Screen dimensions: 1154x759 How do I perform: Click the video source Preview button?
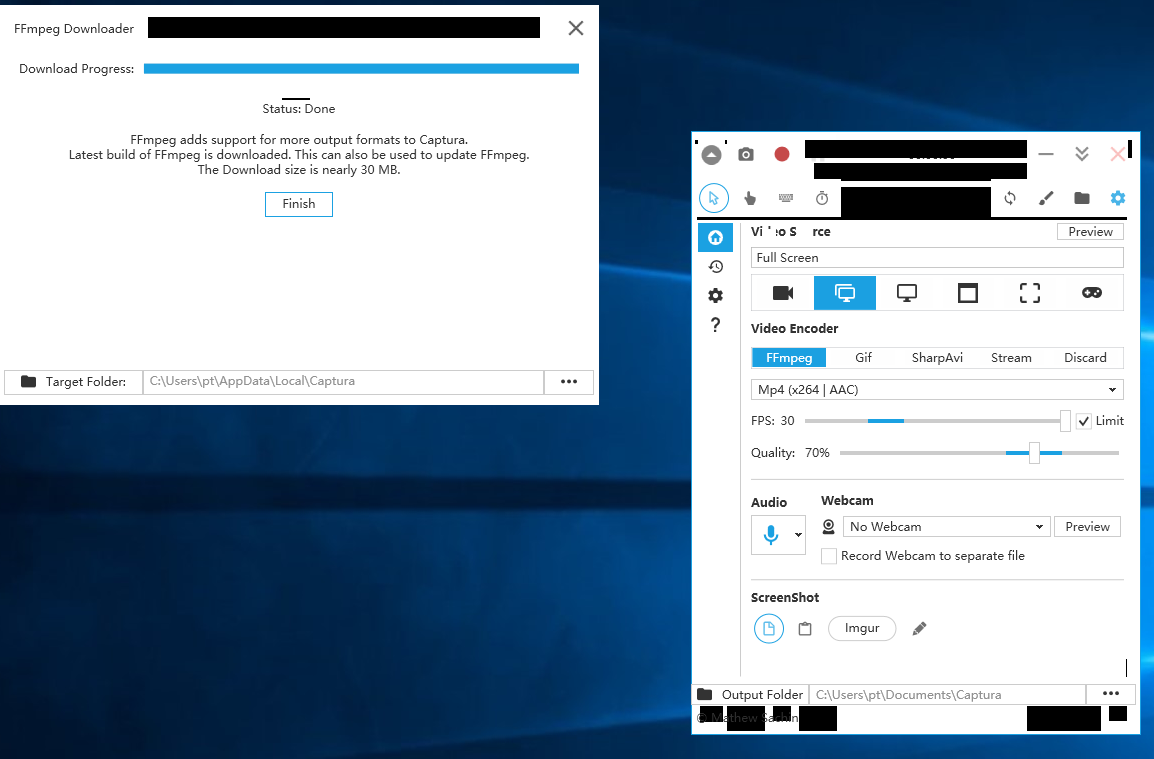1090,231
